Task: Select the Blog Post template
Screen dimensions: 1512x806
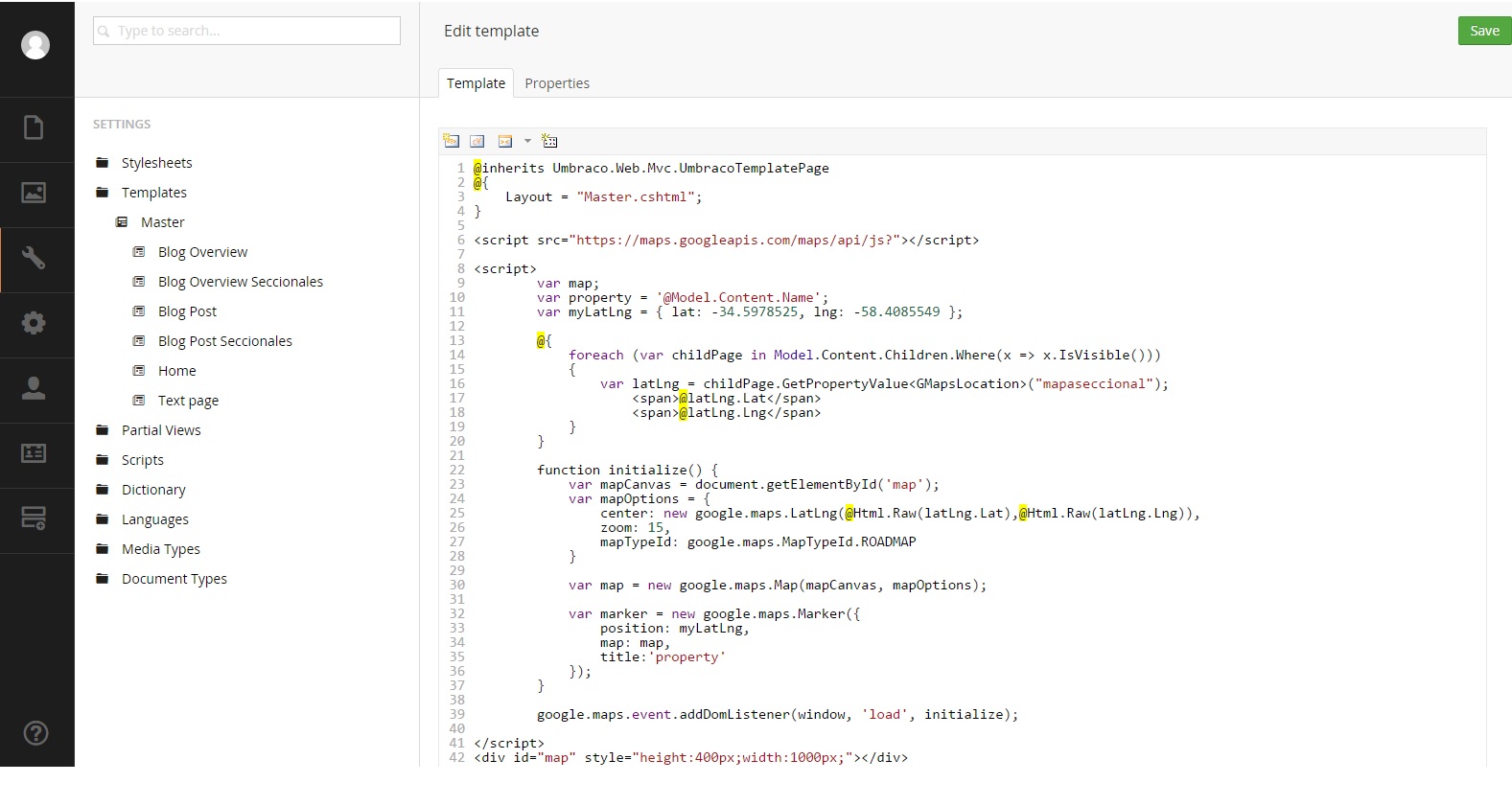Action: 187,311
